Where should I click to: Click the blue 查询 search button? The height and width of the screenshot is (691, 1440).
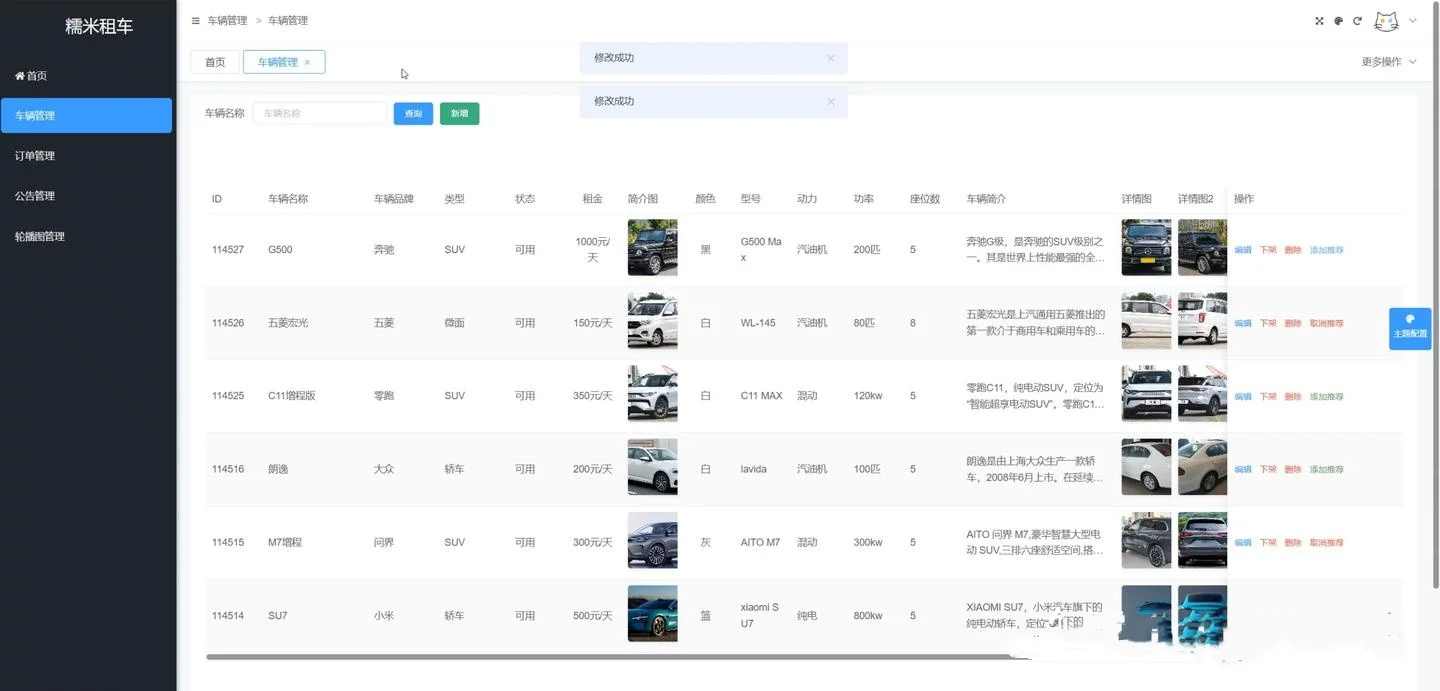click(413, 114)
